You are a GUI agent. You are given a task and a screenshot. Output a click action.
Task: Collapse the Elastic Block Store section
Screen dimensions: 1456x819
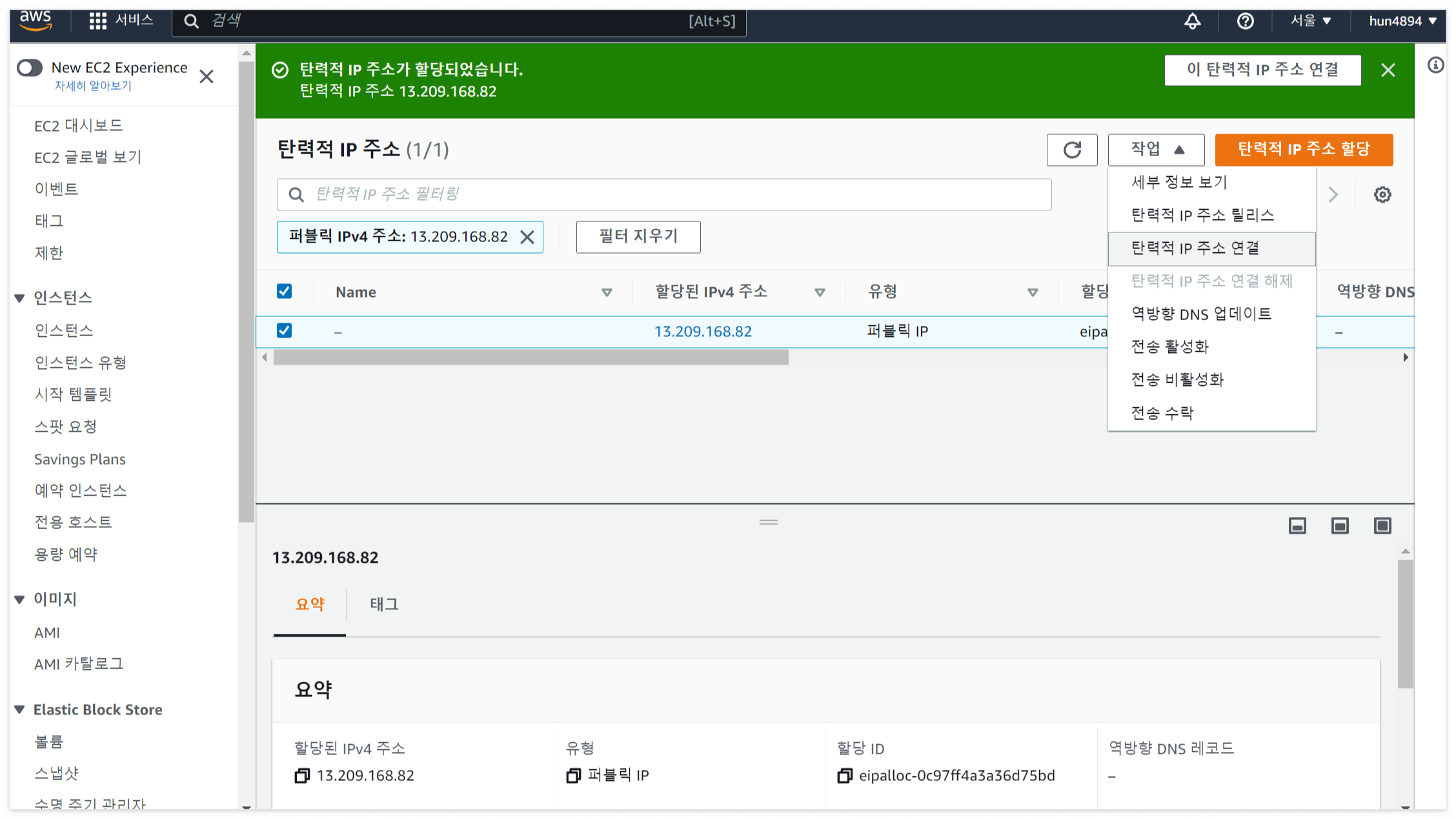click(x=19, y=709)
